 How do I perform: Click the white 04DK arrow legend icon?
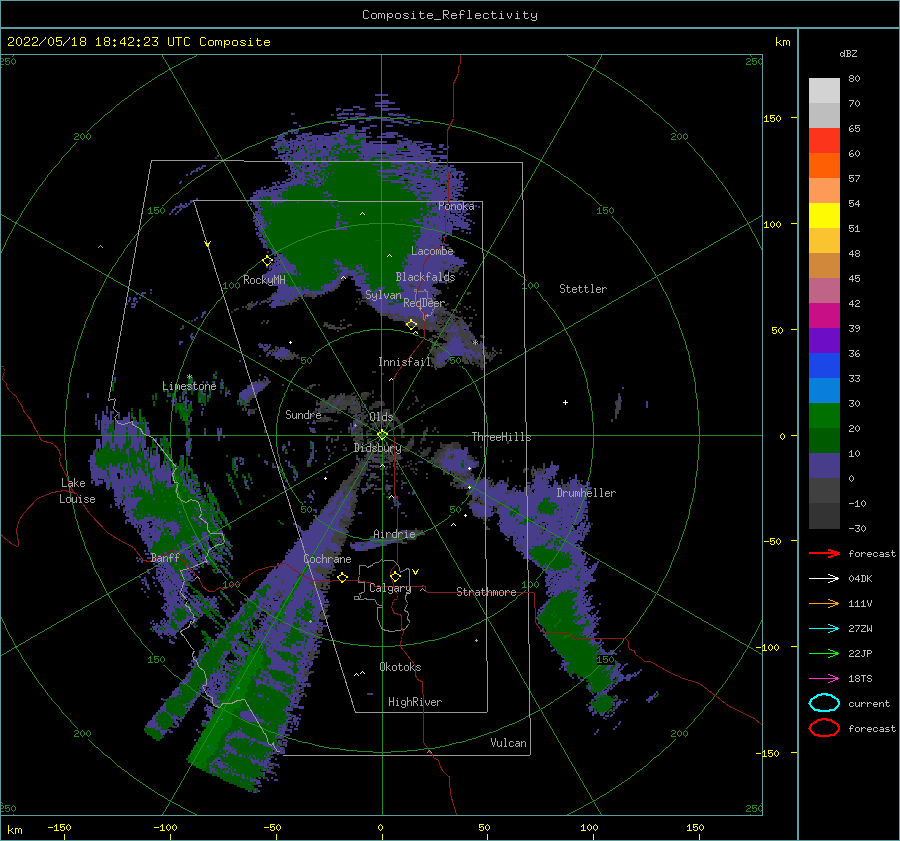coord(824,578)
